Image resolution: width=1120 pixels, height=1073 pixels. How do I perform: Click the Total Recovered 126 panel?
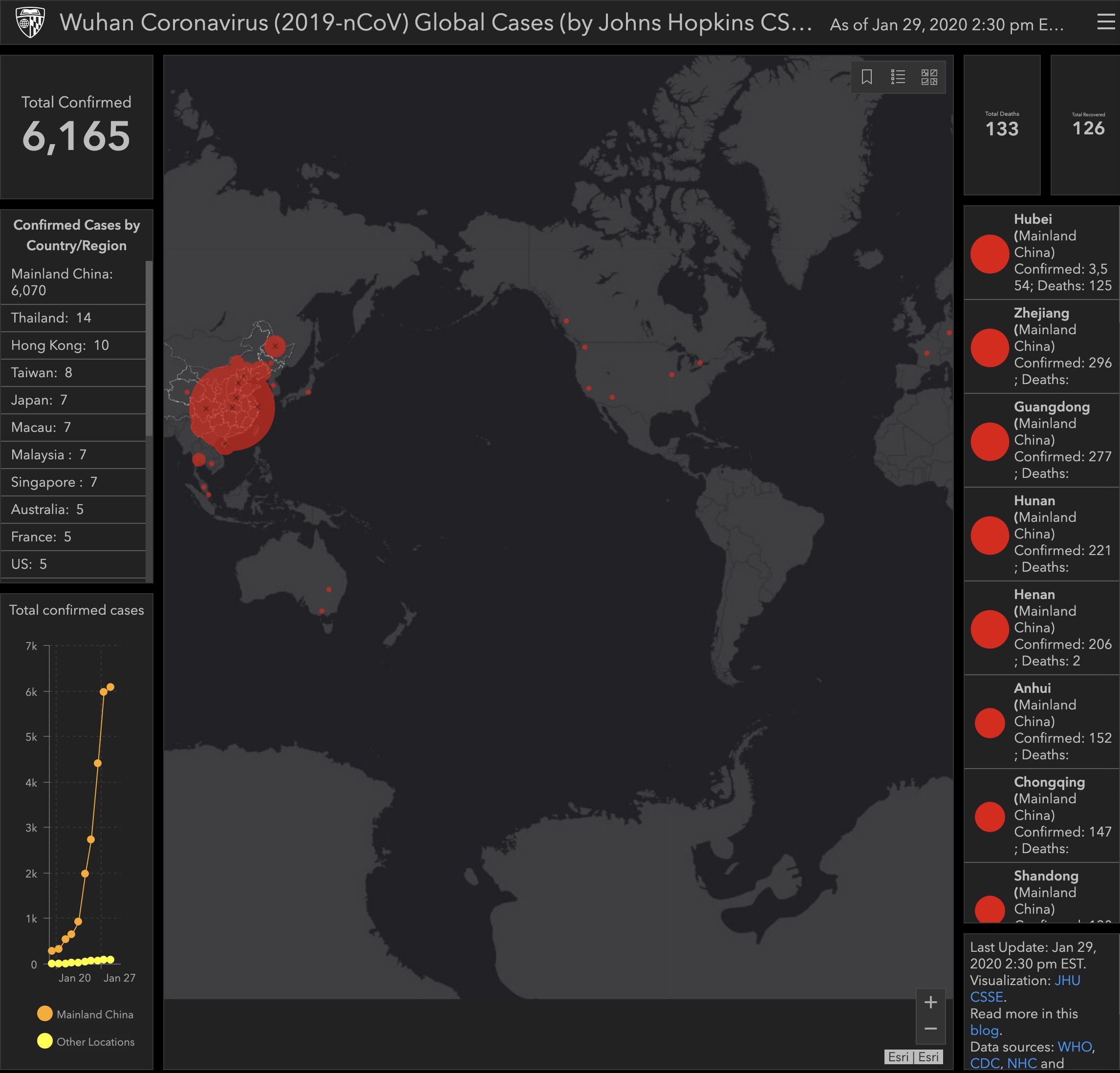coord(1085,125)
